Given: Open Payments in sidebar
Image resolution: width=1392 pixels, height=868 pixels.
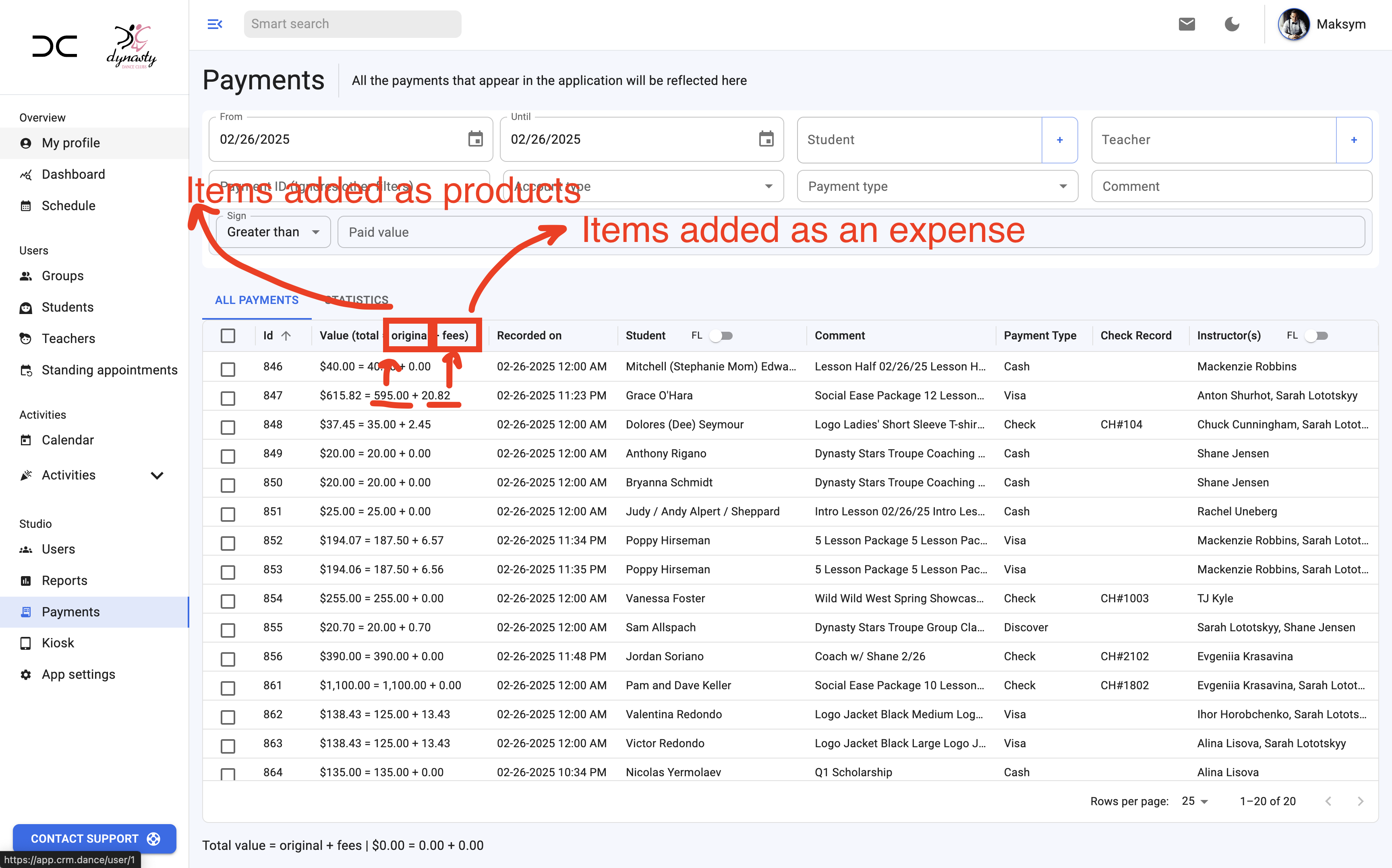Looking at the screenshot, I should [94, 612].
